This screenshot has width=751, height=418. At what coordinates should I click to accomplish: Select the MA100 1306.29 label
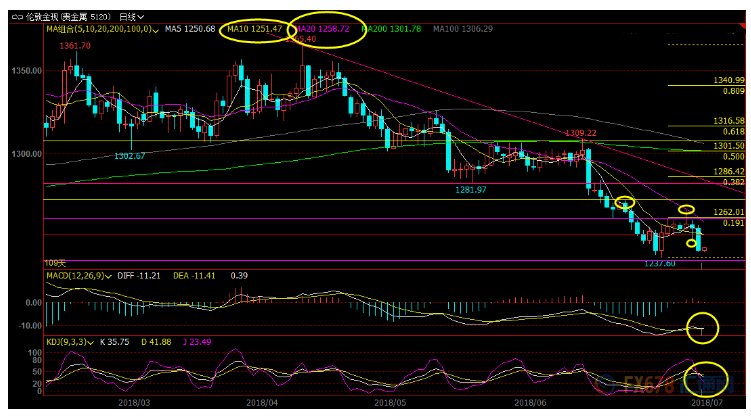coord(463,29)
